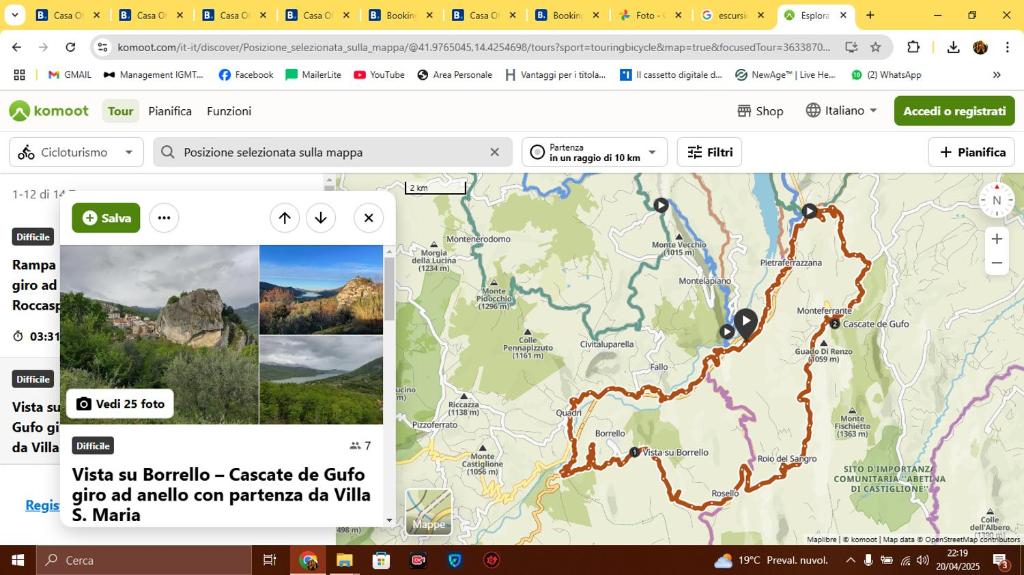Click the map zoom in plus button
This screenshot has height=575, width=1024.
pyautogui.click(x=996, y=239)
